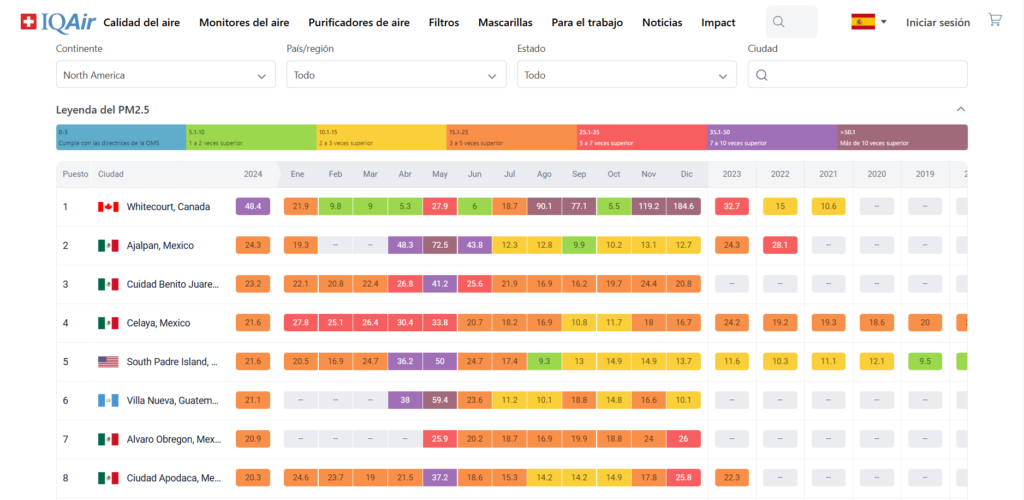Open the shopping cart
This screenshot has height=500, width=1024.
(x=994, y=20)
